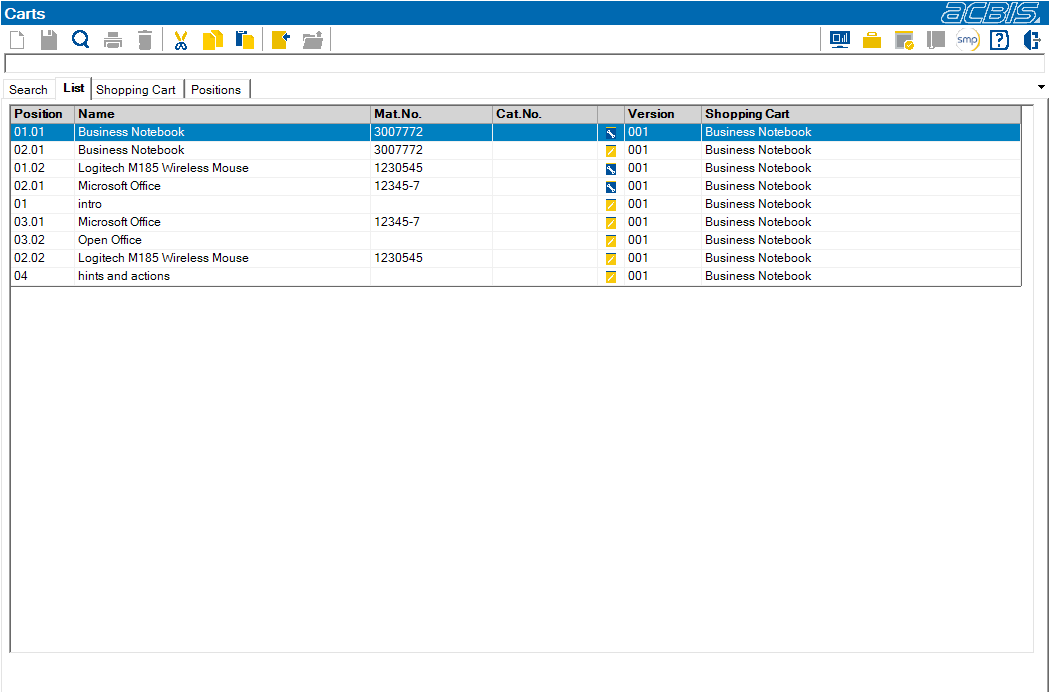Screen dimensions: 1049x692
Task: Switch to the Search tab
Action: click(29, 90)
